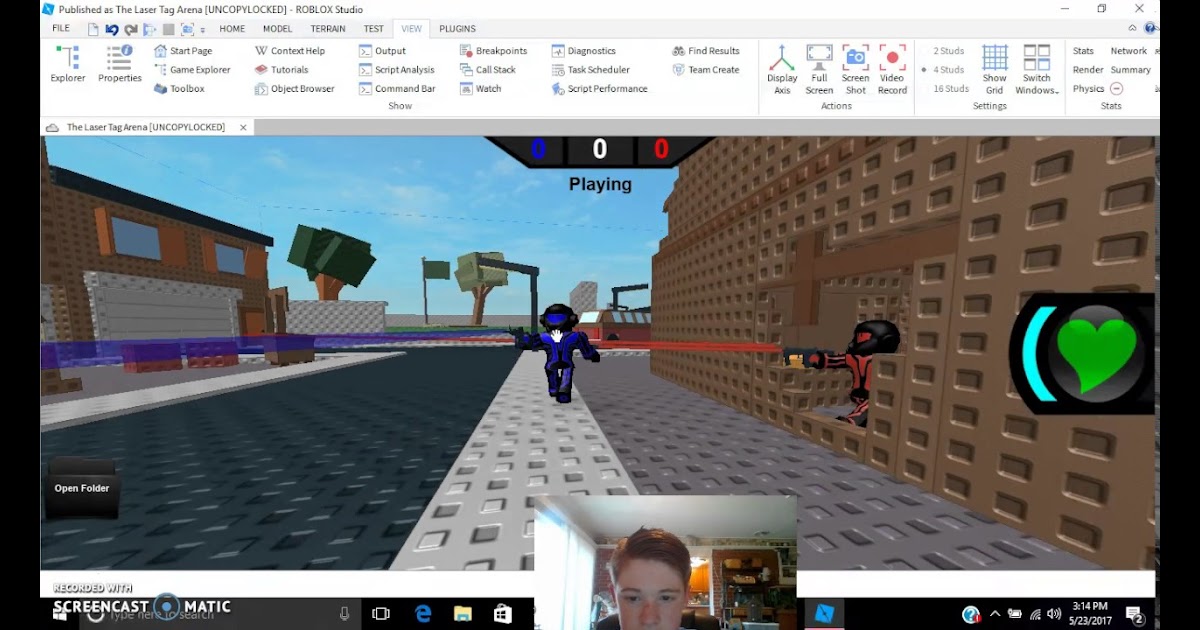Viewport: 1200px width, 630px height.
Task: Switch to the TEST ribbon tab
Action: [373, 29]
